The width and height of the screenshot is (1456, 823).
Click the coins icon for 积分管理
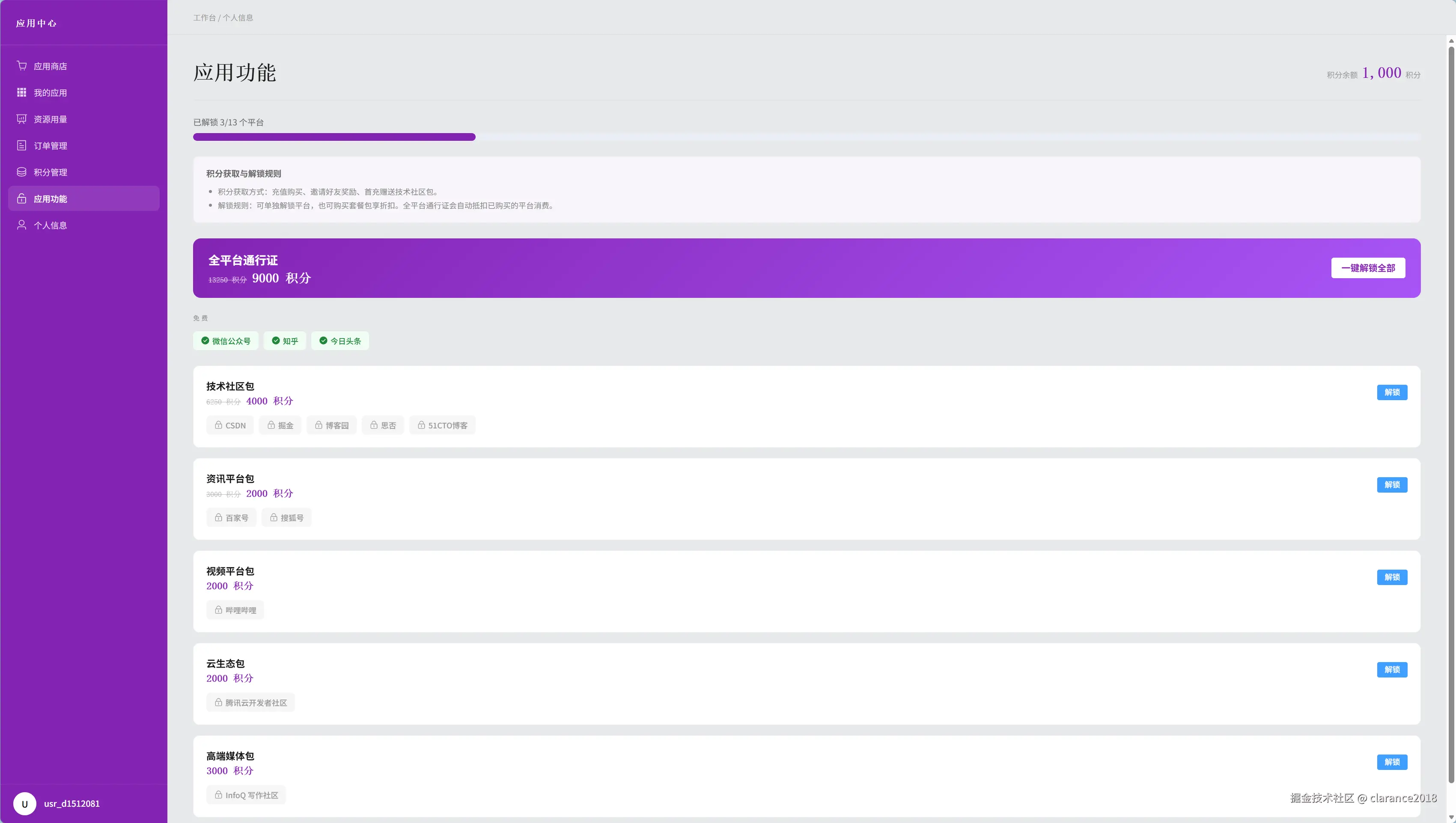coord(21,172)
